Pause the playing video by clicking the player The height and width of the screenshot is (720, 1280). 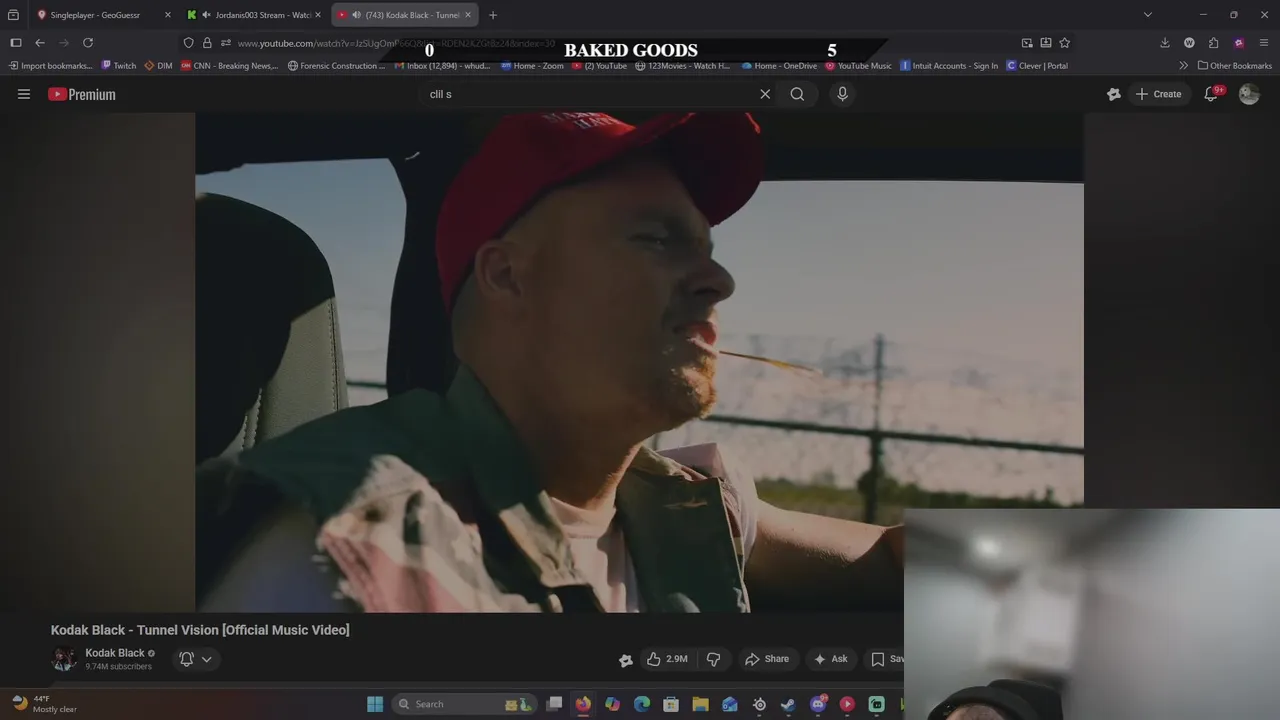point(639,362)
